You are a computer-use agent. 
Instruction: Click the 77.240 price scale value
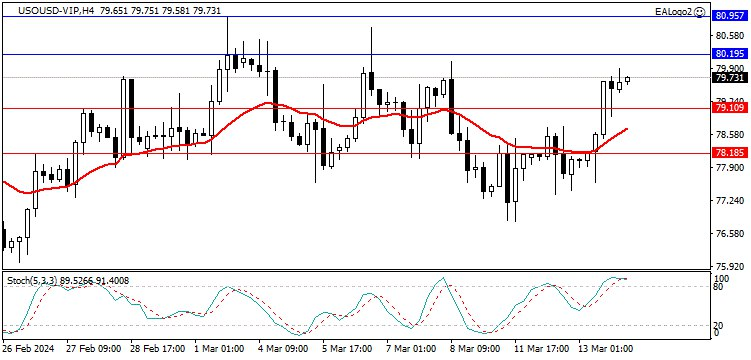[x=729, y=201]
